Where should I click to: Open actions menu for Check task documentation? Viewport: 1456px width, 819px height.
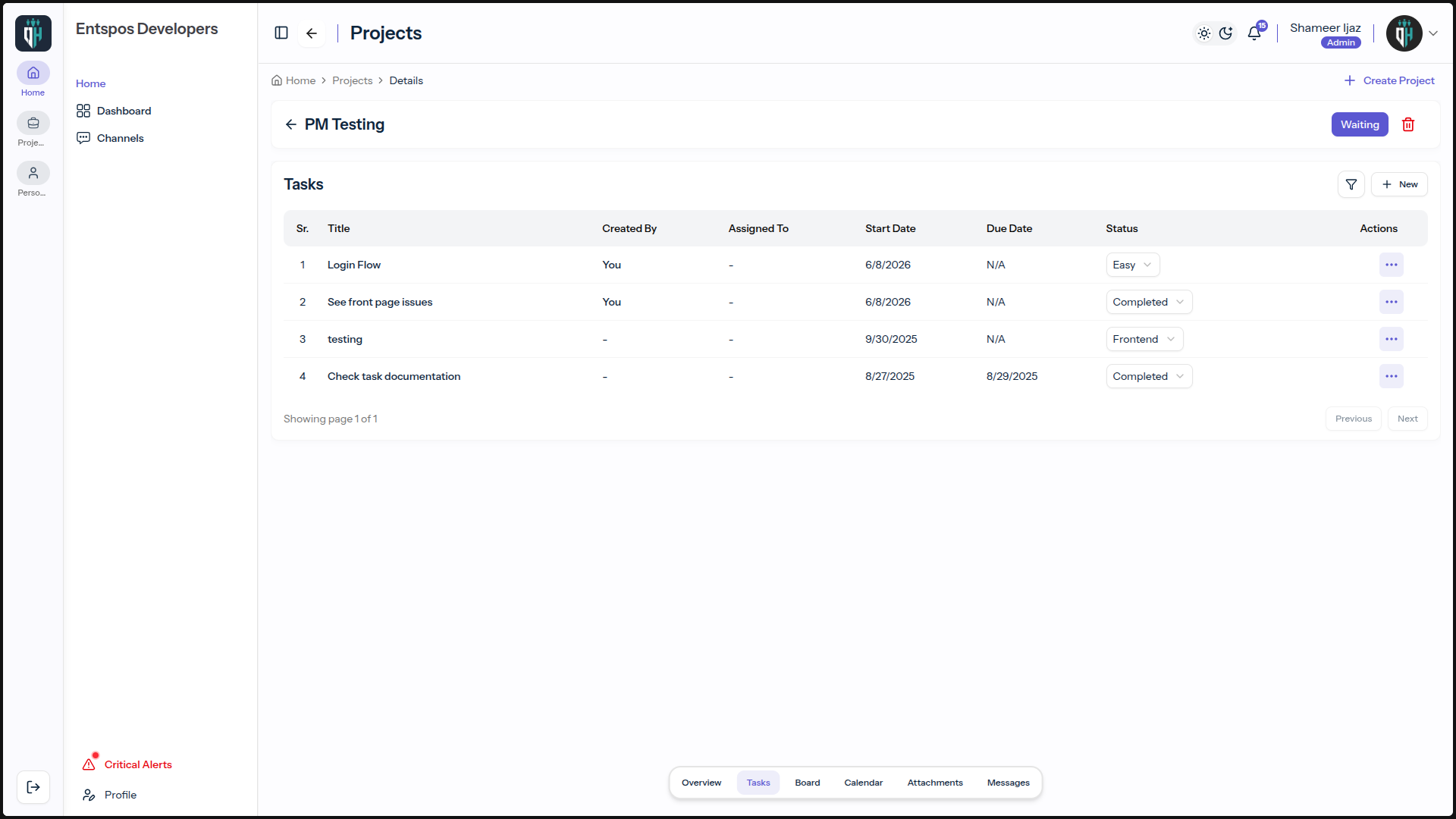(x=1392, y=376)
